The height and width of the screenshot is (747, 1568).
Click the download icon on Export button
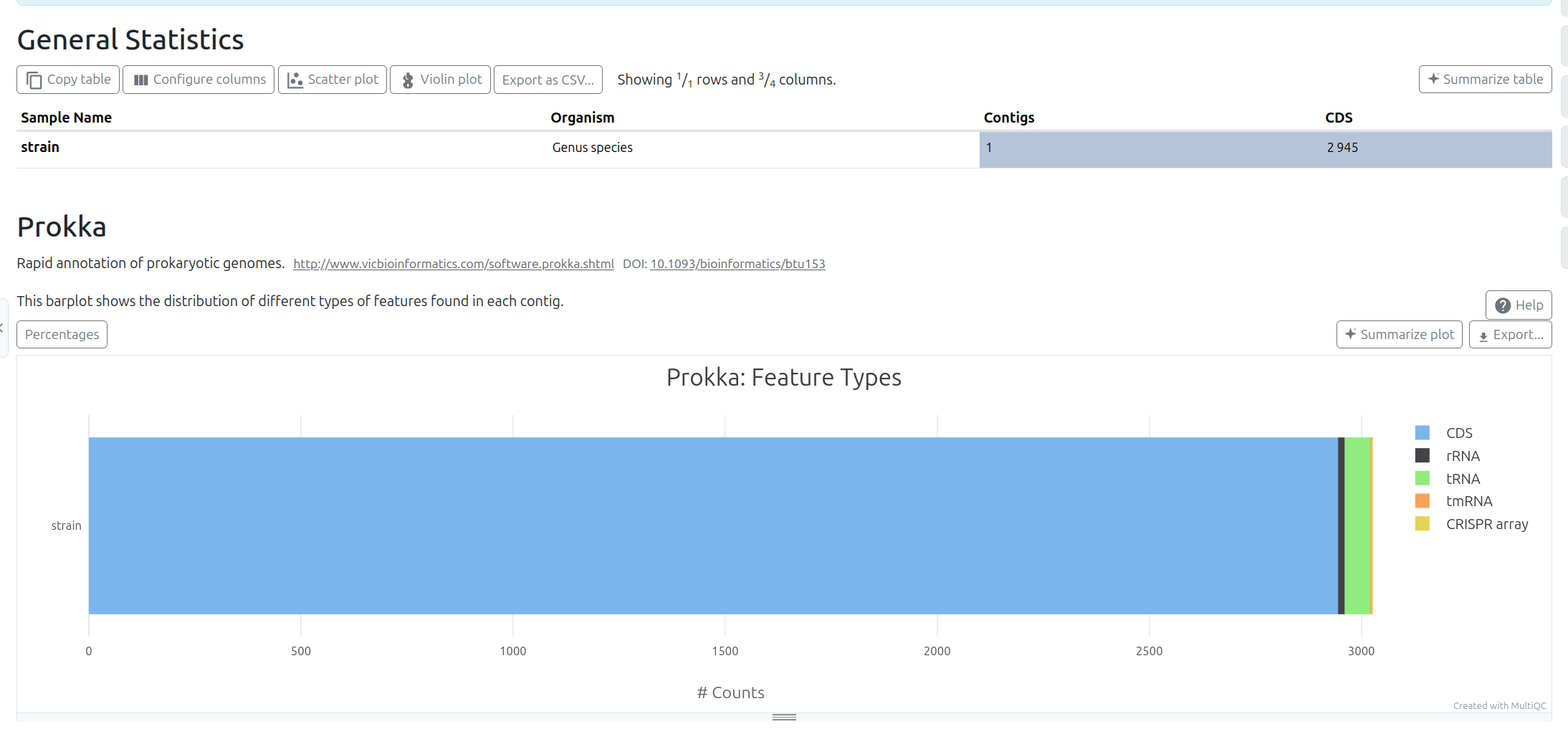1483,336
